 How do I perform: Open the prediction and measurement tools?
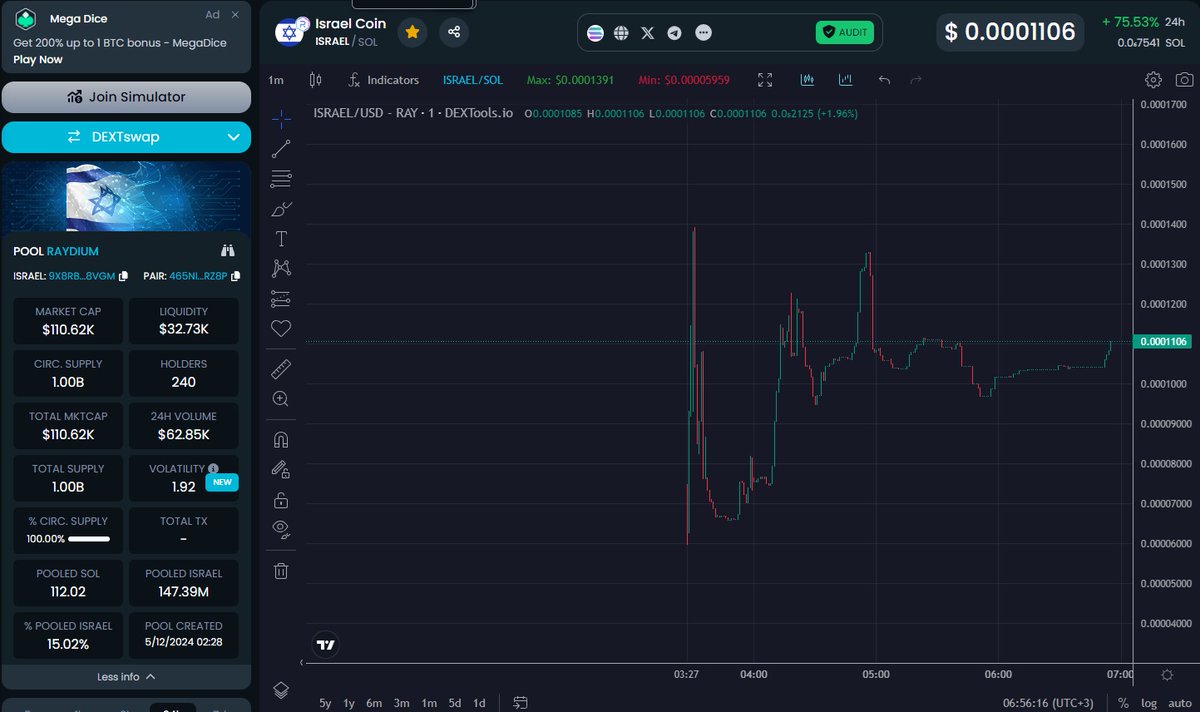[x=281, y=298]
